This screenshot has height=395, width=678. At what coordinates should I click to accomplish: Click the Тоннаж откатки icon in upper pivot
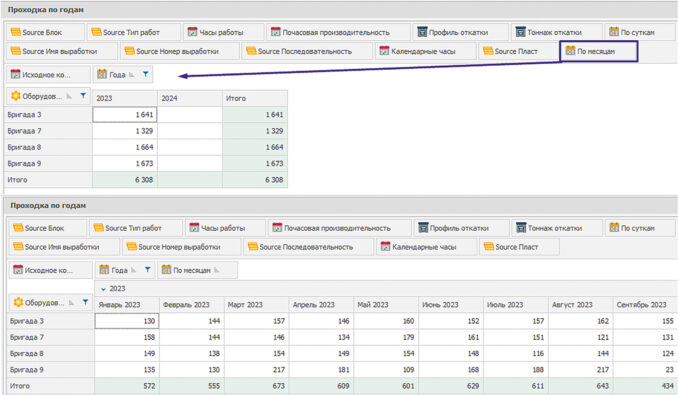pos(521,32)
